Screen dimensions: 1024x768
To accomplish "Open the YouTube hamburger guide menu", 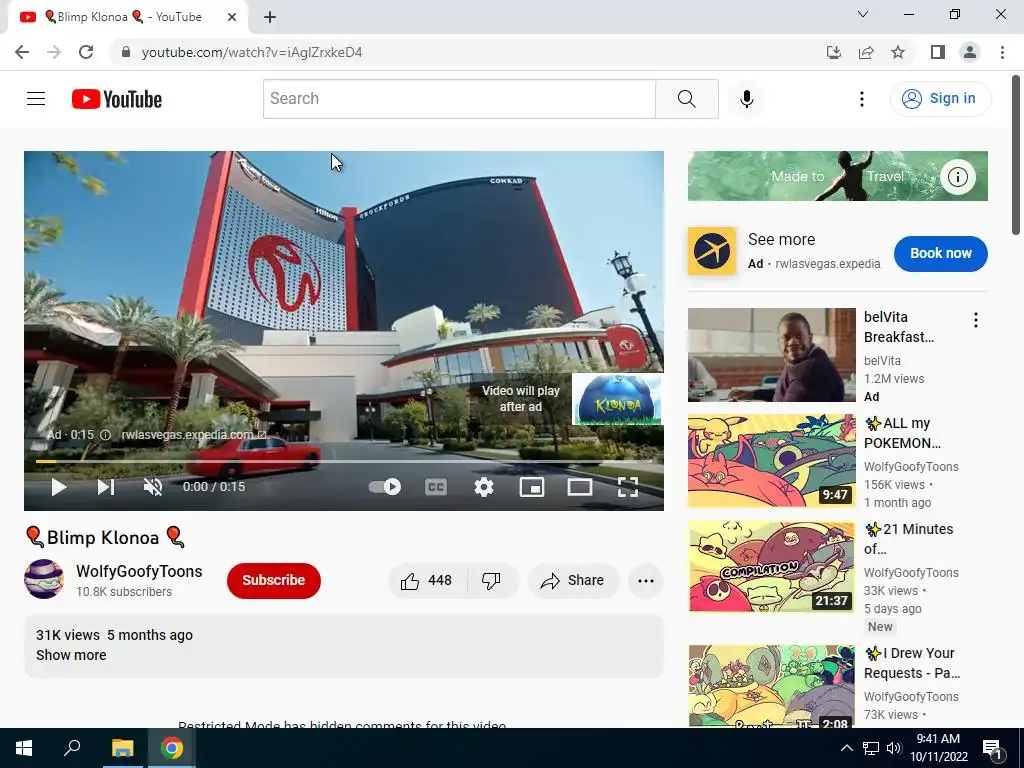I will pos(36,99).
